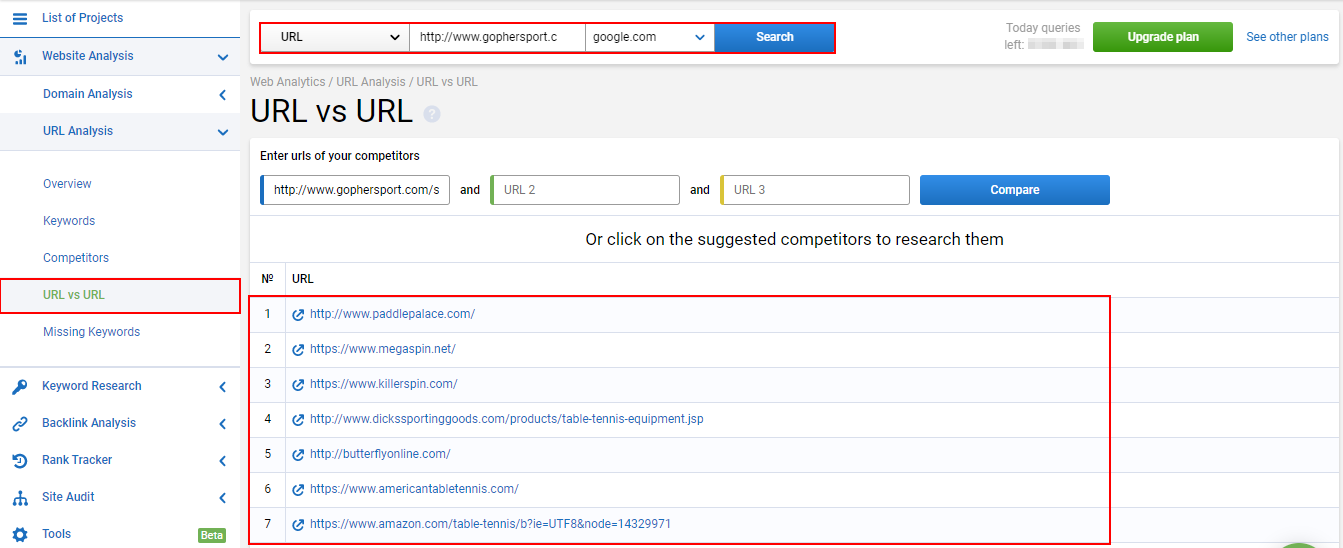The width and height of the screenshot is (1343, 548).
Task: Click the blue Compare button
Action: tap(1015, 190)
